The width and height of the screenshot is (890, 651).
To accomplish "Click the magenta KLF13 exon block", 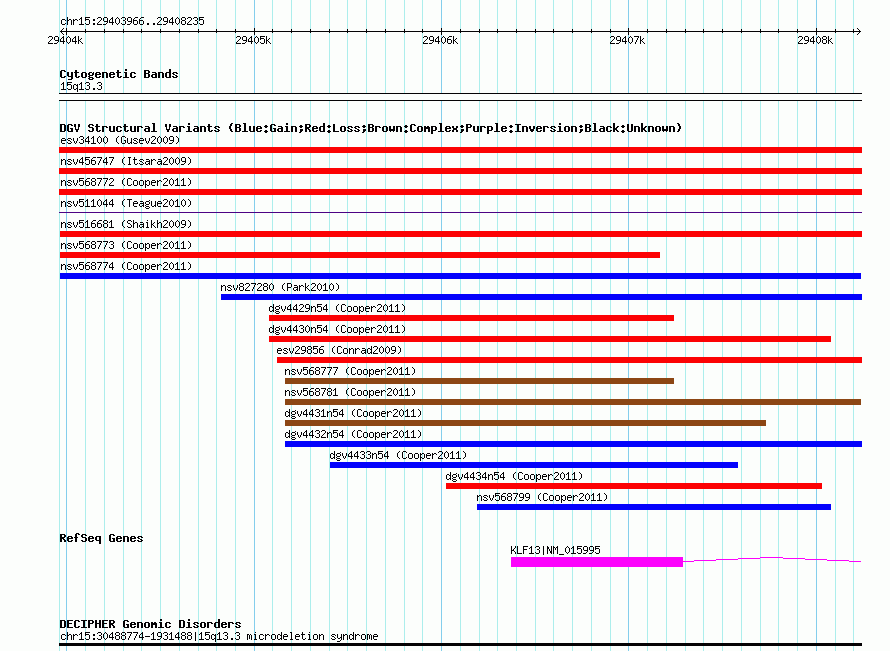I will [x=597, y=562].
